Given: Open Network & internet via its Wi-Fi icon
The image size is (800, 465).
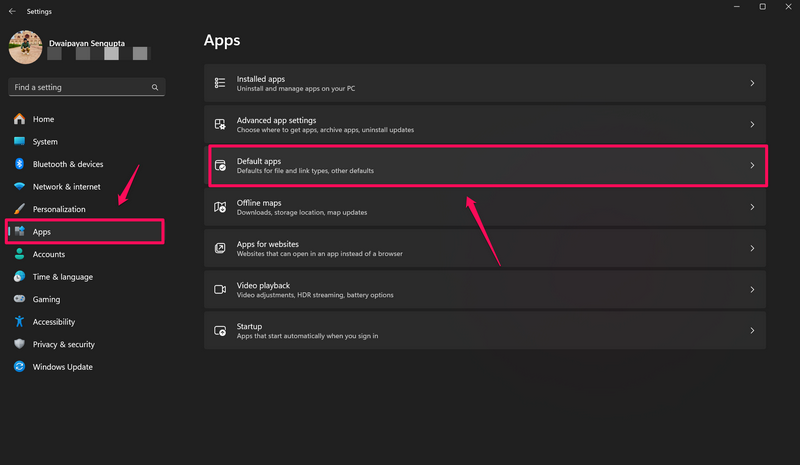Looking at the screenshot, I should click(19, 187).
